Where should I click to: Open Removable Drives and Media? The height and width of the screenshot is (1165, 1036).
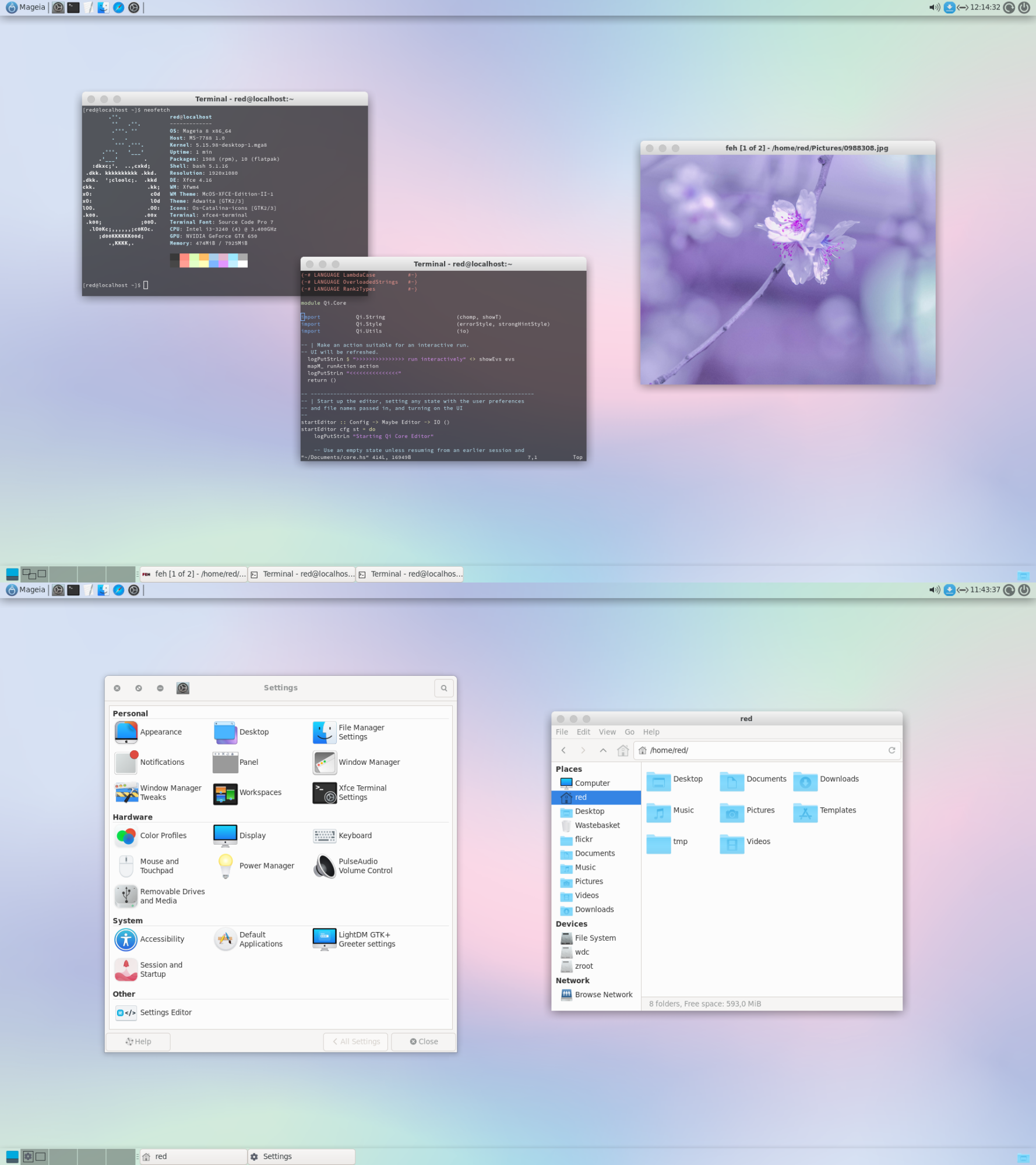pos(160,896)
